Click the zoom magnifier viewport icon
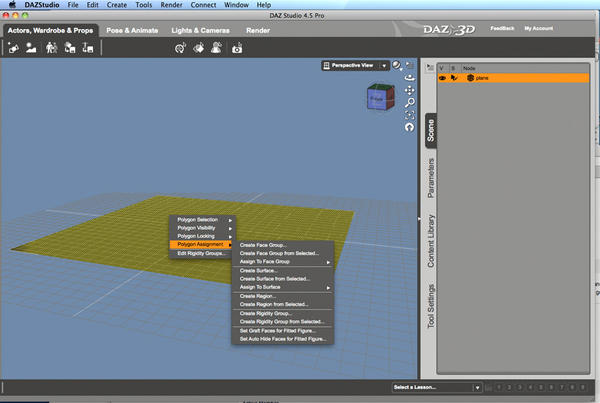The height and width of the screenshot is (403, 600). pos(410,102)
